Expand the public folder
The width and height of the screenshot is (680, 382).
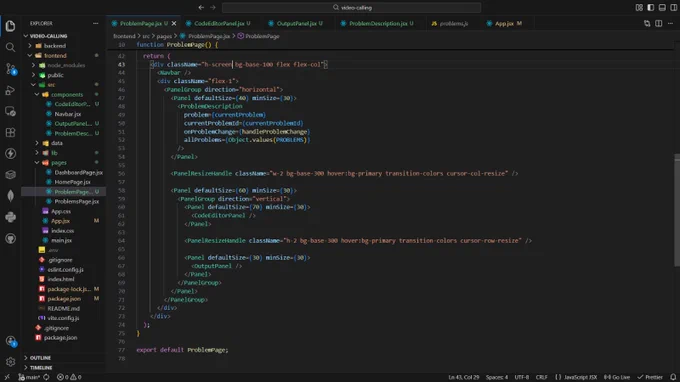(x=33, y=75)
